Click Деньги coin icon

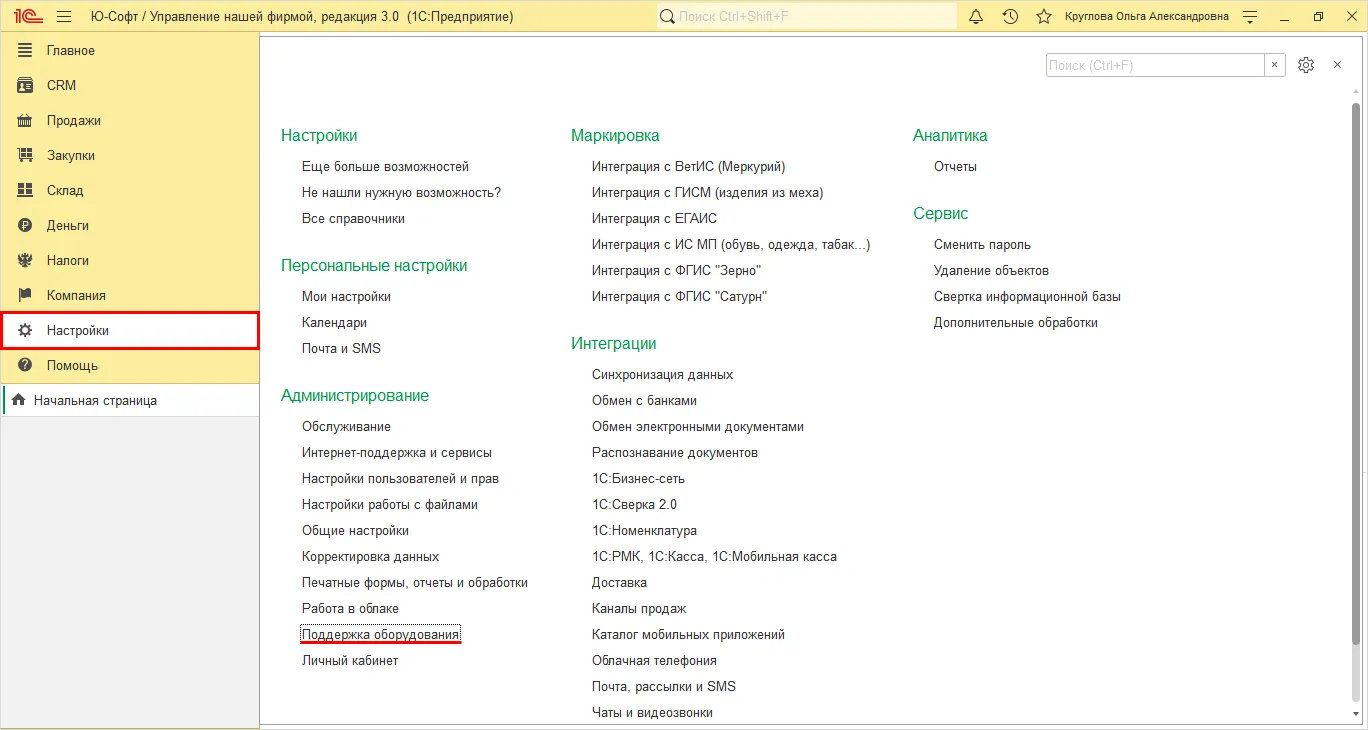click(x=25, y=225)
